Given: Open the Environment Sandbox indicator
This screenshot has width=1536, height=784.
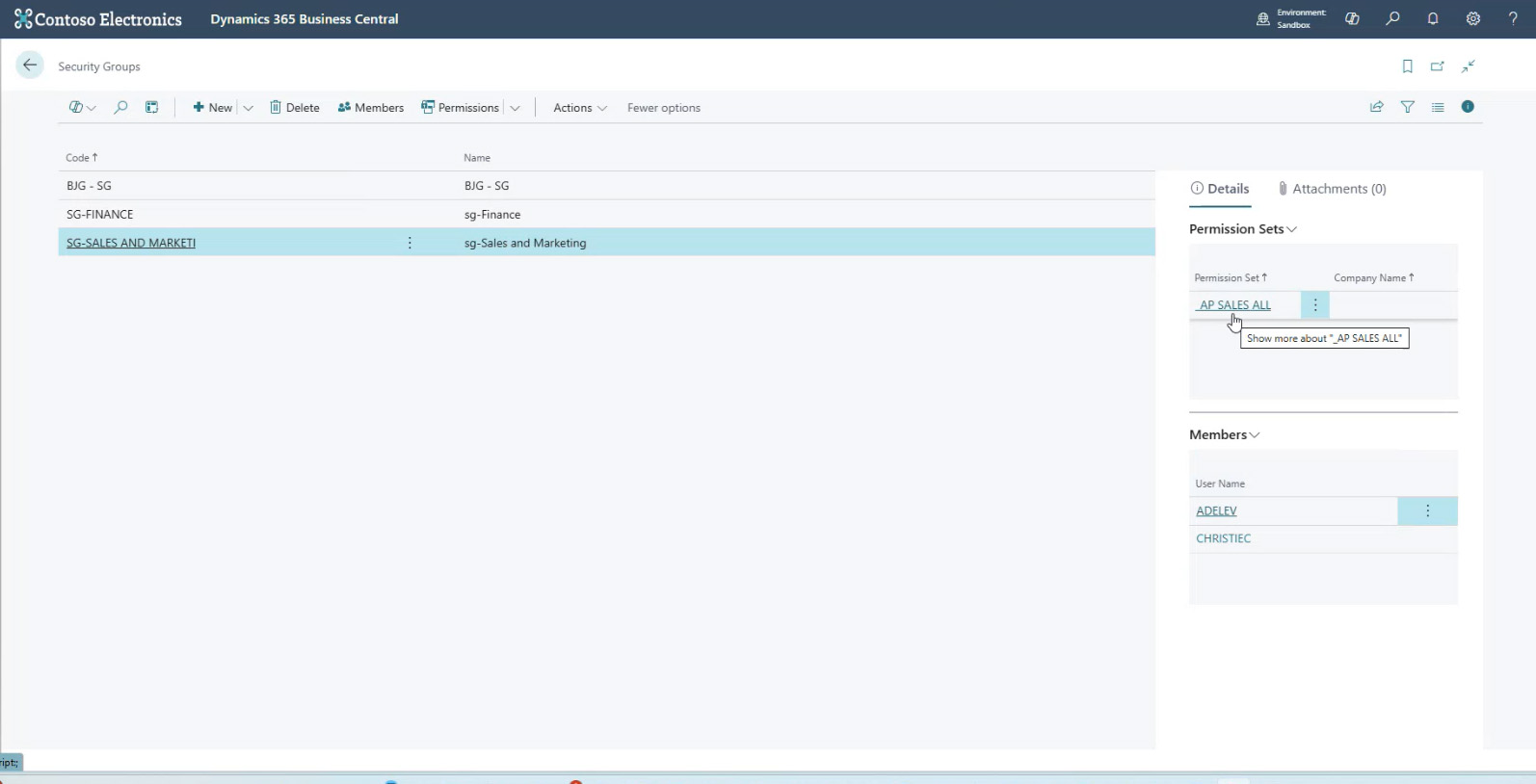Looking at the screenshot, I should 1291,18.
